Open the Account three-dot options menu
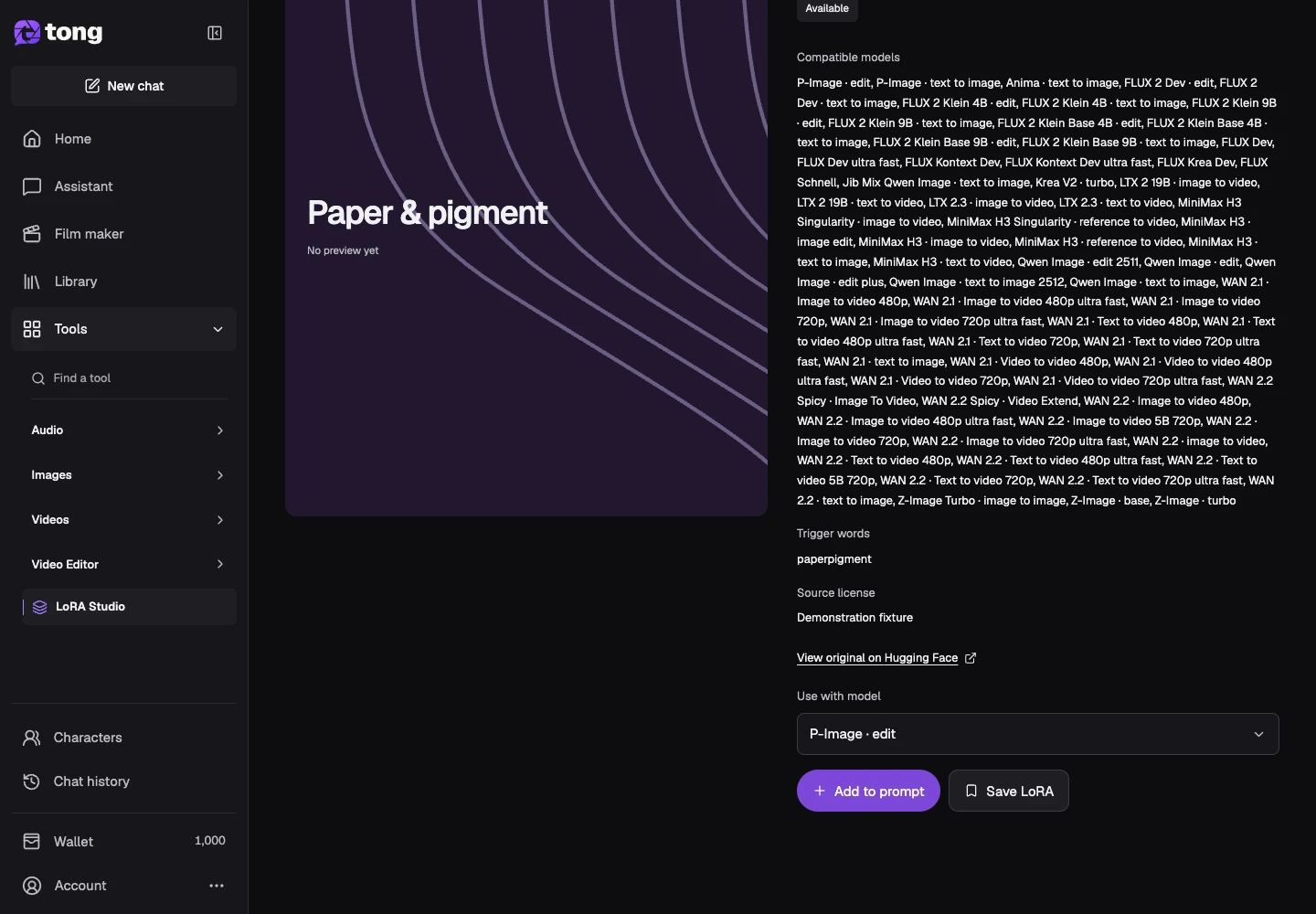Image resolution: width=1316 pixels, height=914 pixels. (217, 886)
